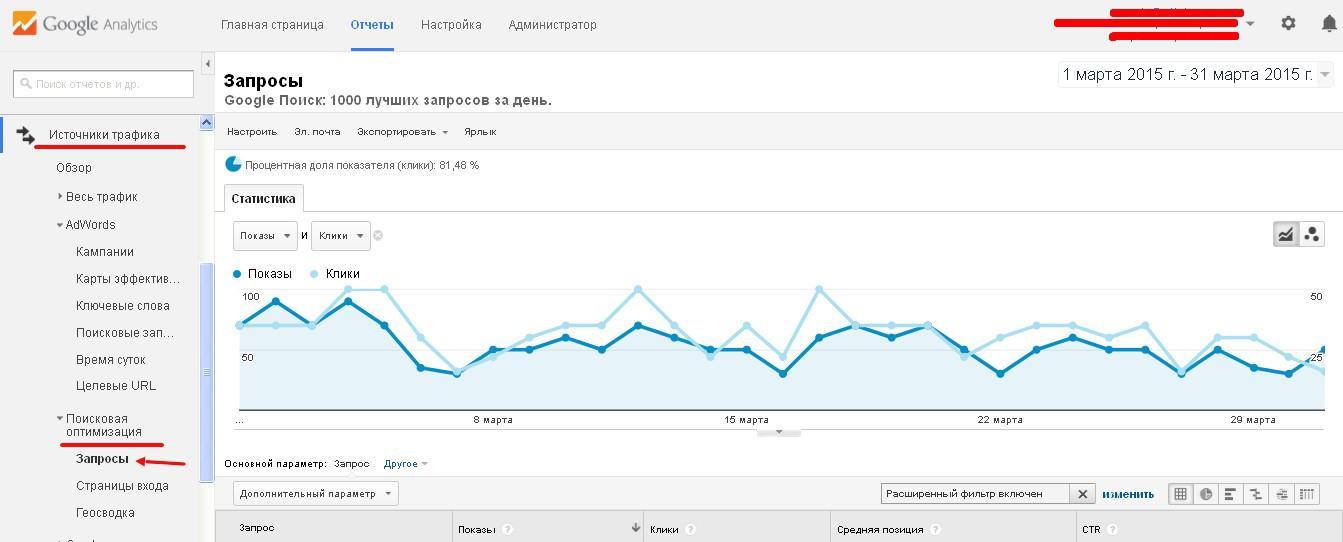
Task: Open the Клики metric dropdown
Action: (x=341, y=236)
